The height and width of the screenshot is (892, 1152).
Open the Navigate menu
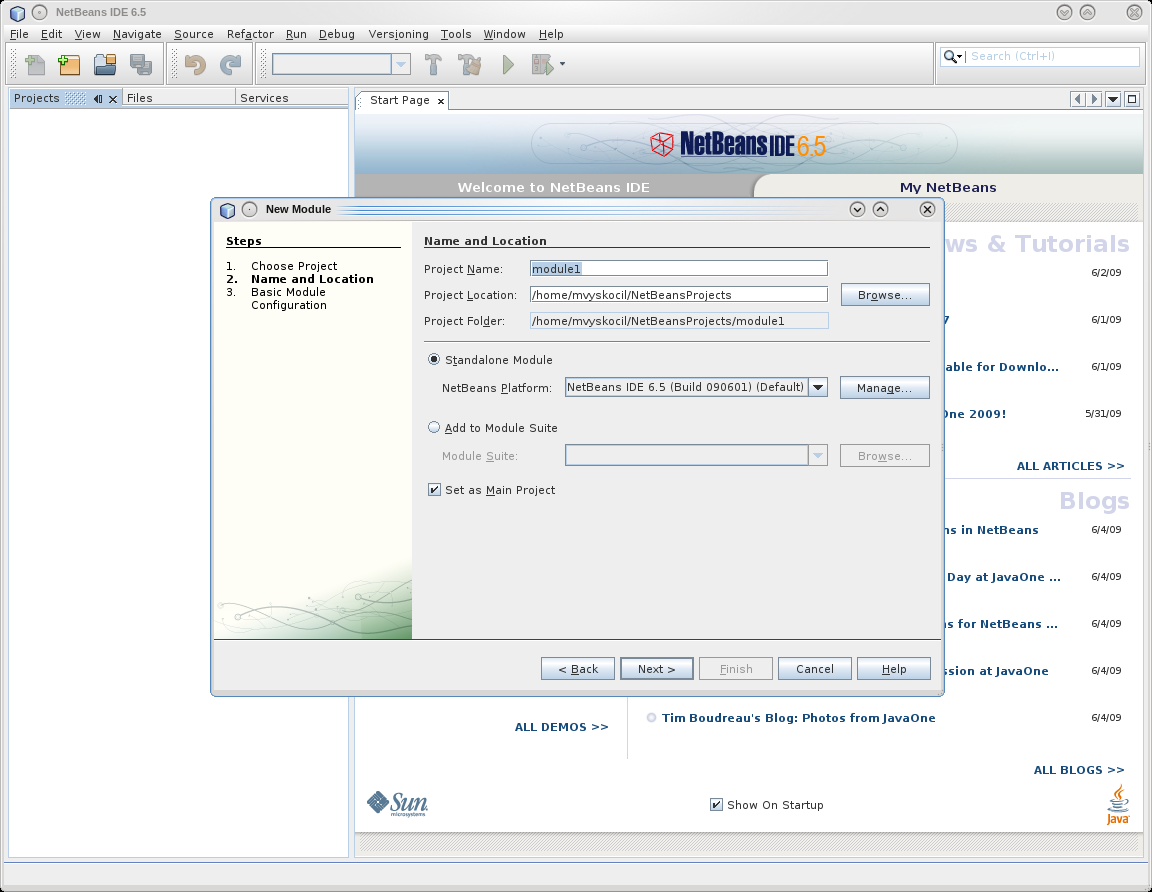(137, 34)
